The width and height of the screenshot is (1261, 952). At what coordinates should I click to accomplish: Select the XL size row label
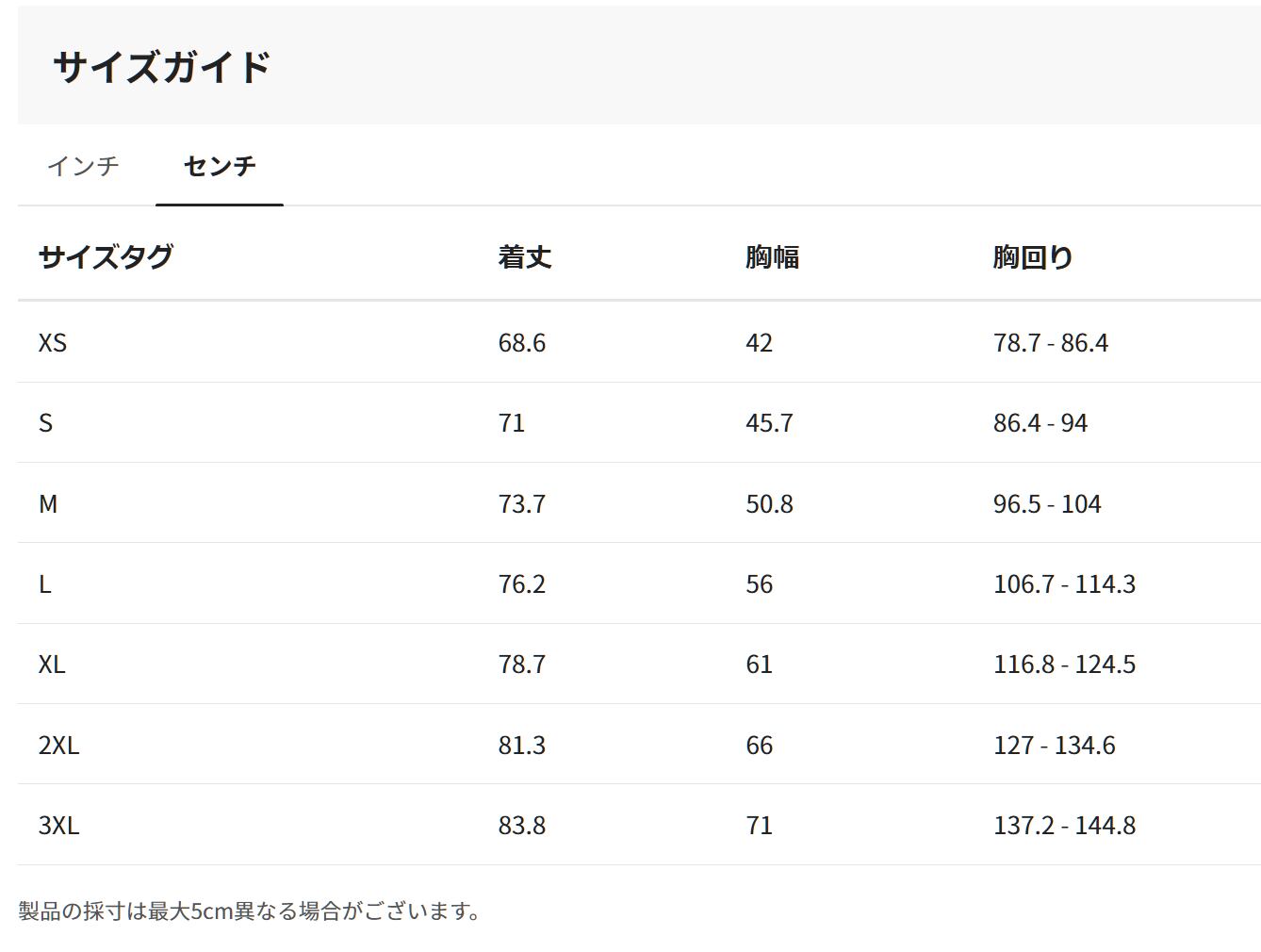[52, 665]
